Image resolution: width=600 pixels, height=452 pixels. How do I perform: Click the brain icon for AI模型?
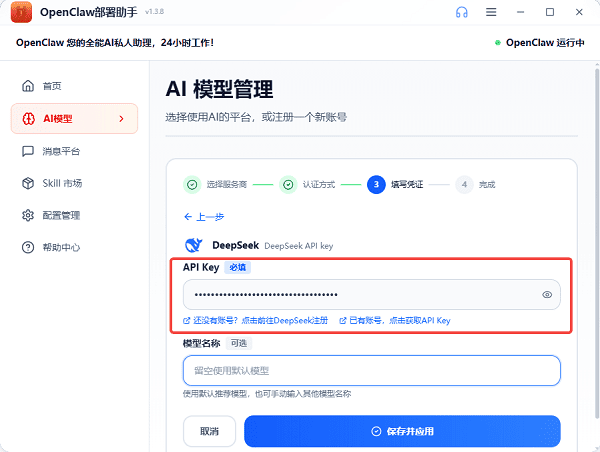click(x=28, y=119)
